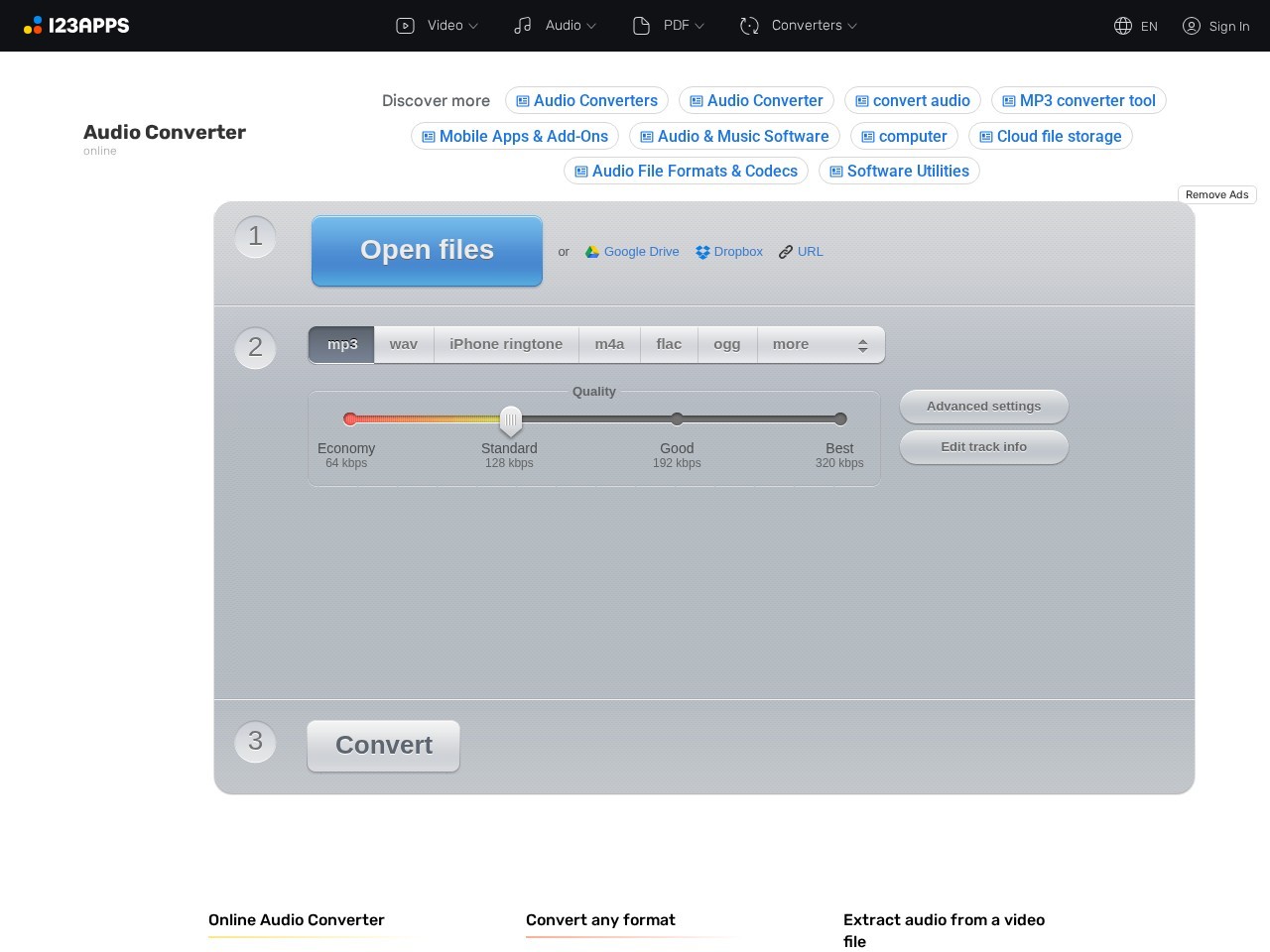
Task: Click the URL chain link icon
Action: [x=786, y=252]
